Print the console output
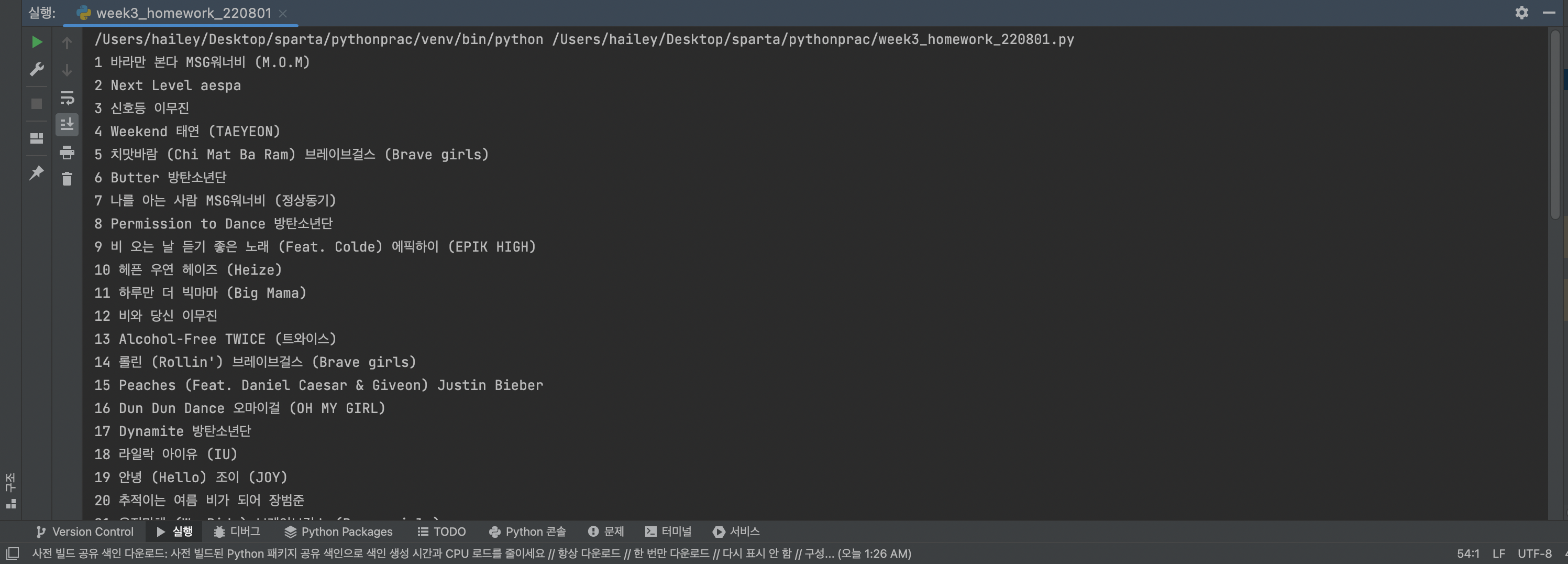 coord(67,152)
